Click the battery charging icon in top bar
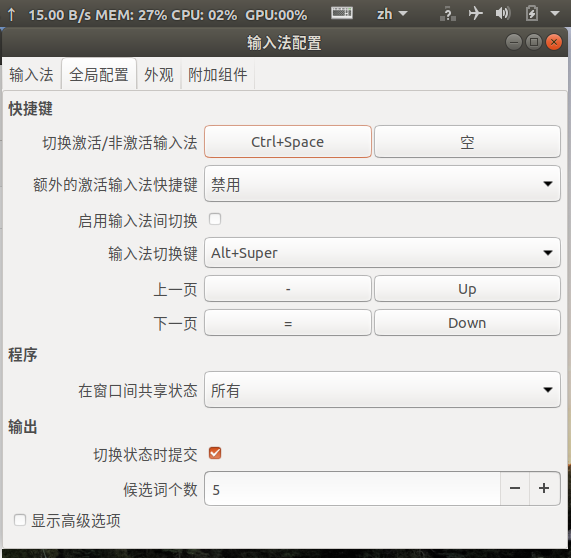The width and height of the screenshot is (571, 558). coord(532,14)
